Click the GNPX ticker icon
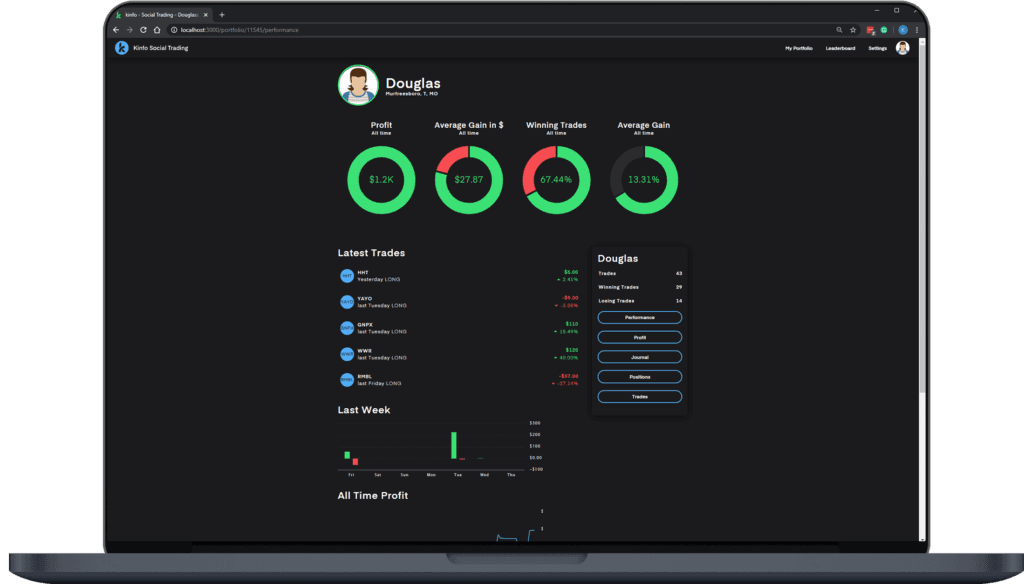This screenshot has height=584, width=1024. 347,328
